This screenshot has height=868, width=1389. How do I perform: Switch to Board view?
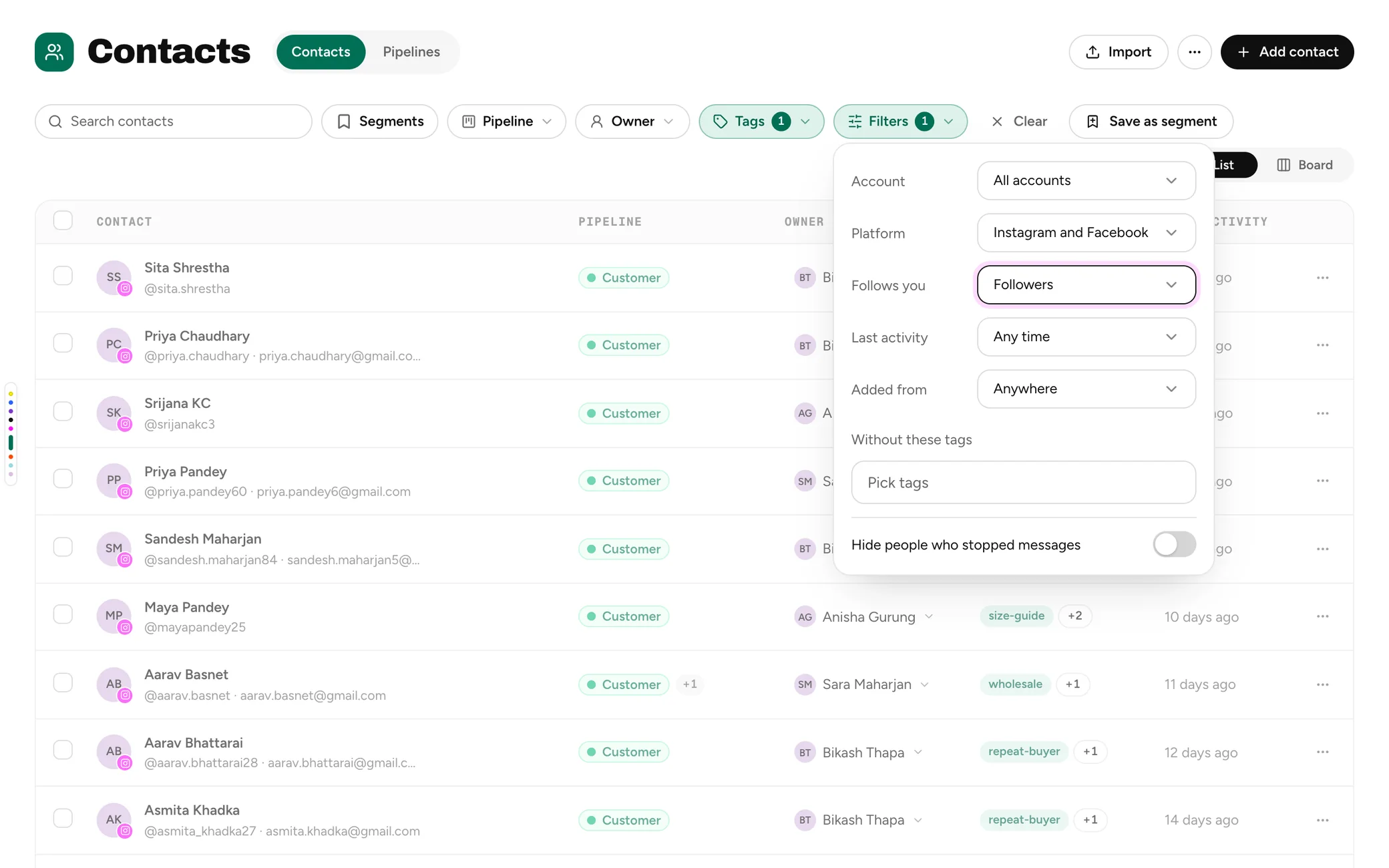1305,165
